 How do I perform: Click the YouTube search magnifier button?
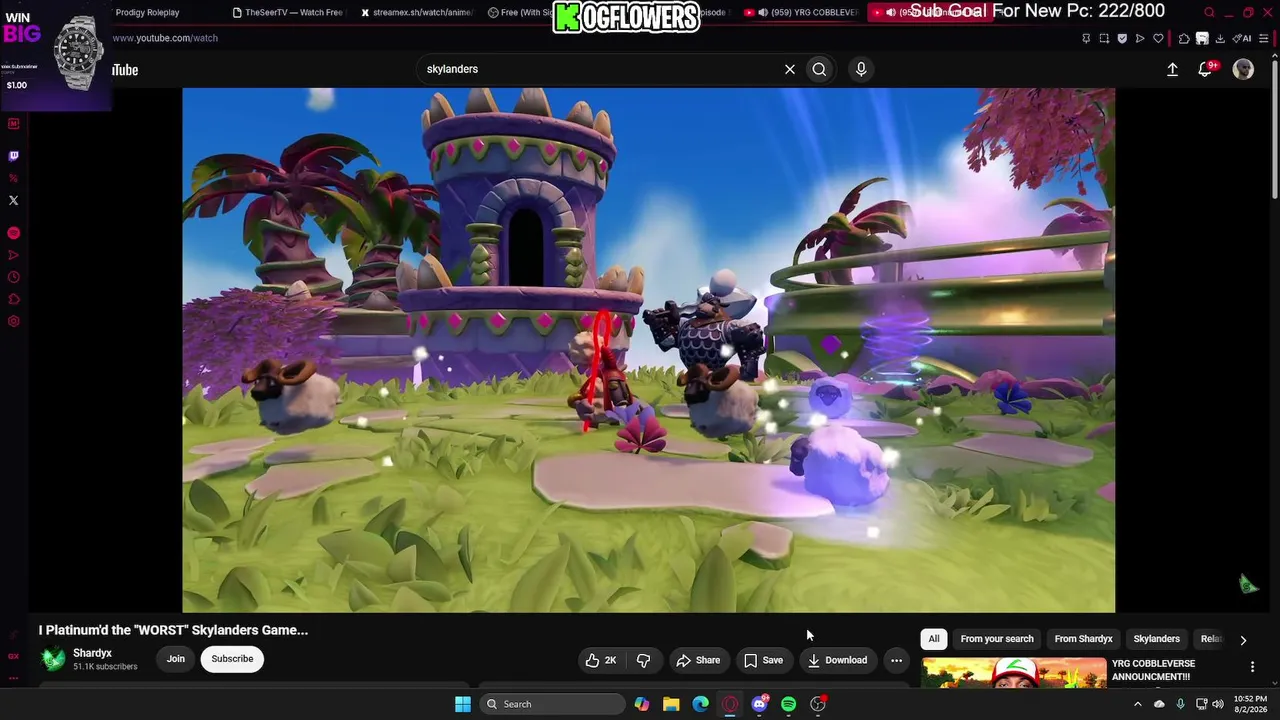[x=819, y=69]
